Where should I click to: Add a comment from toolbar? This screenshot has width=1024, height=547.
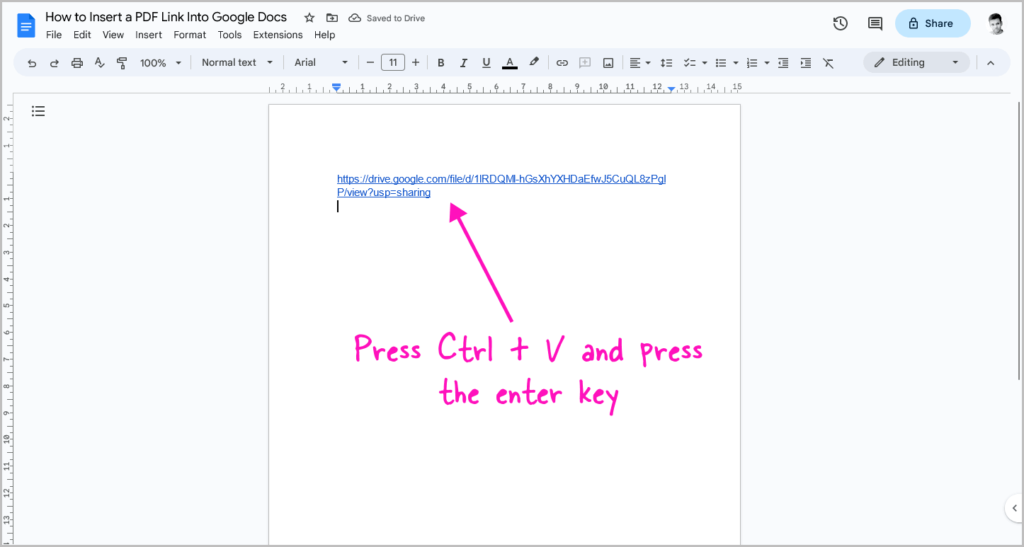pos(585,63)
